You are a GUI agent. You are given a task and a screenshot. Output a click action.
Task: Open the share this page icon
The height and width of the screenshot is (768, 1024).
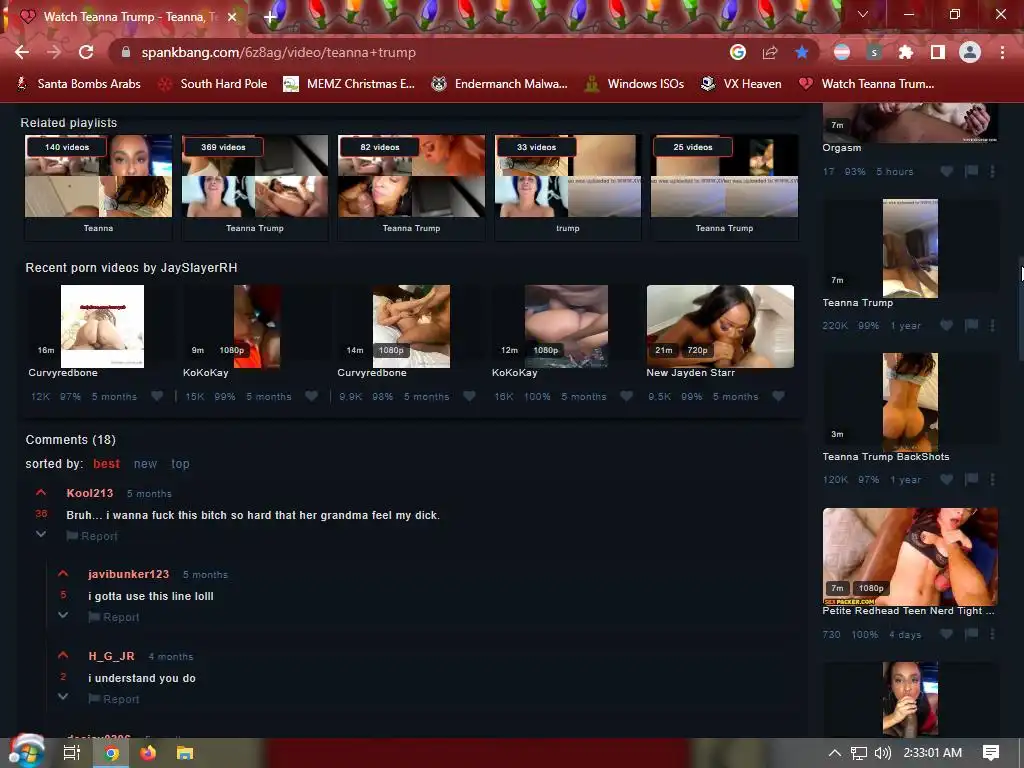click(x=770, y=52)
